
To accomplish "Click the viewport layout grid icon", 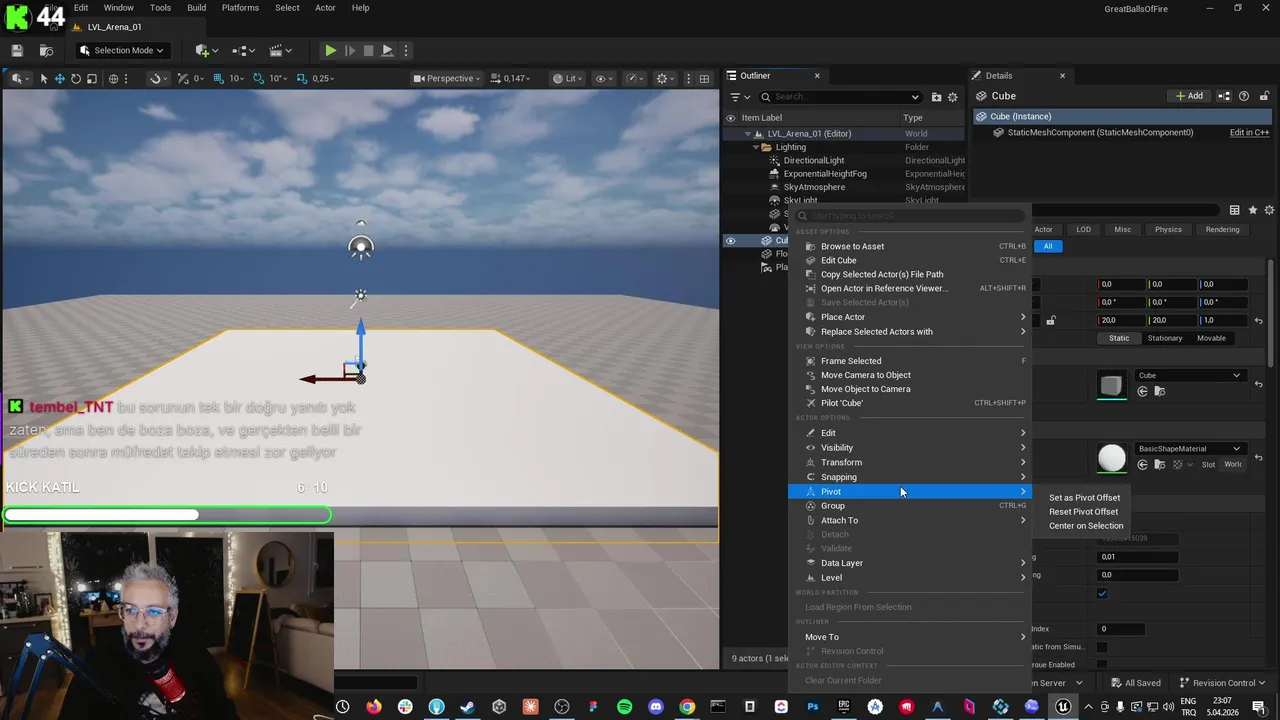I will point(704,78).
